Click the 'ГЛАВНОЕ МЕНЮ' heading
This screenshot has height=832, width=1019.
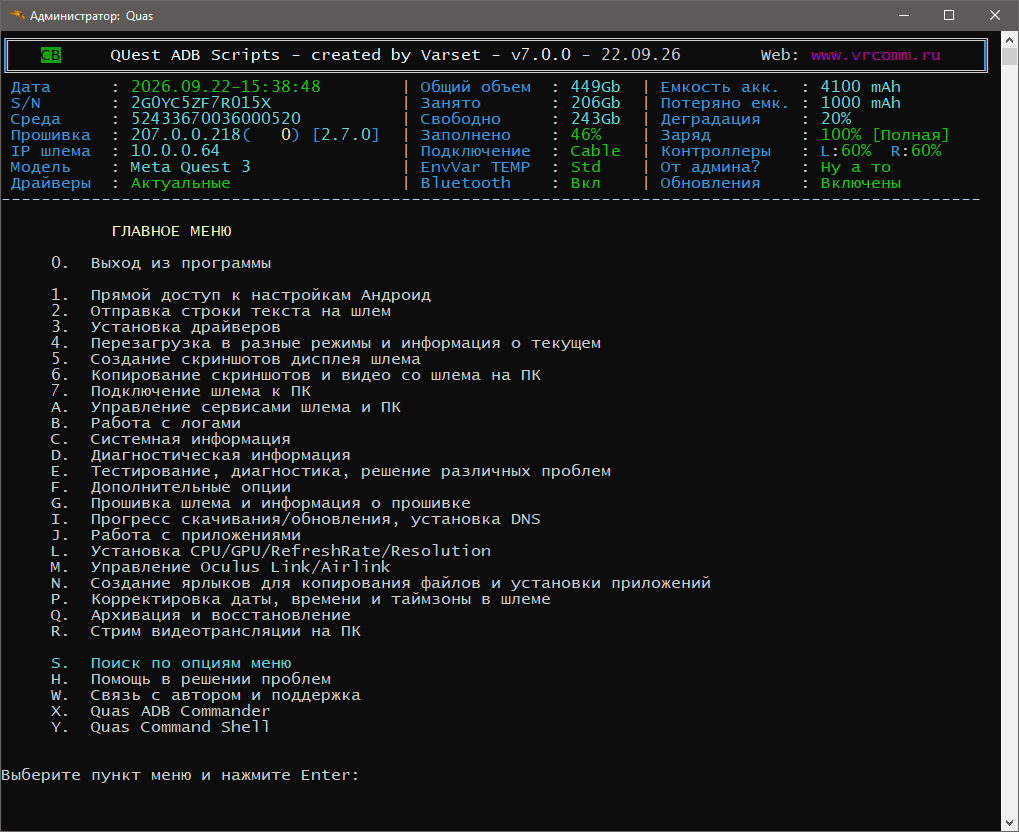pyautogui.click(x=172, y=231)
